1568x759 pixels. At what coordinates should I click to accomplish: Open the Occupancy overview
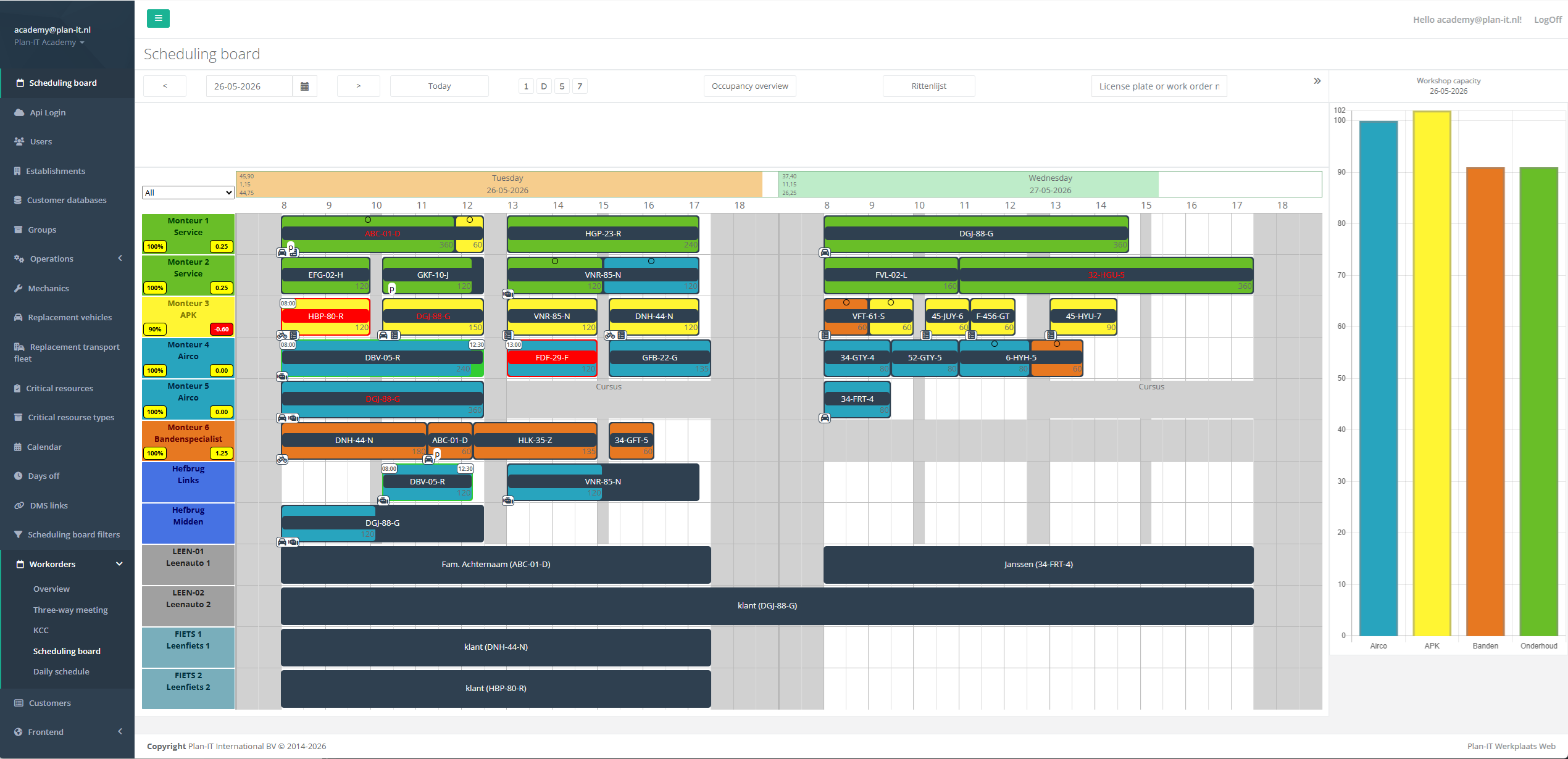[750, 86]
